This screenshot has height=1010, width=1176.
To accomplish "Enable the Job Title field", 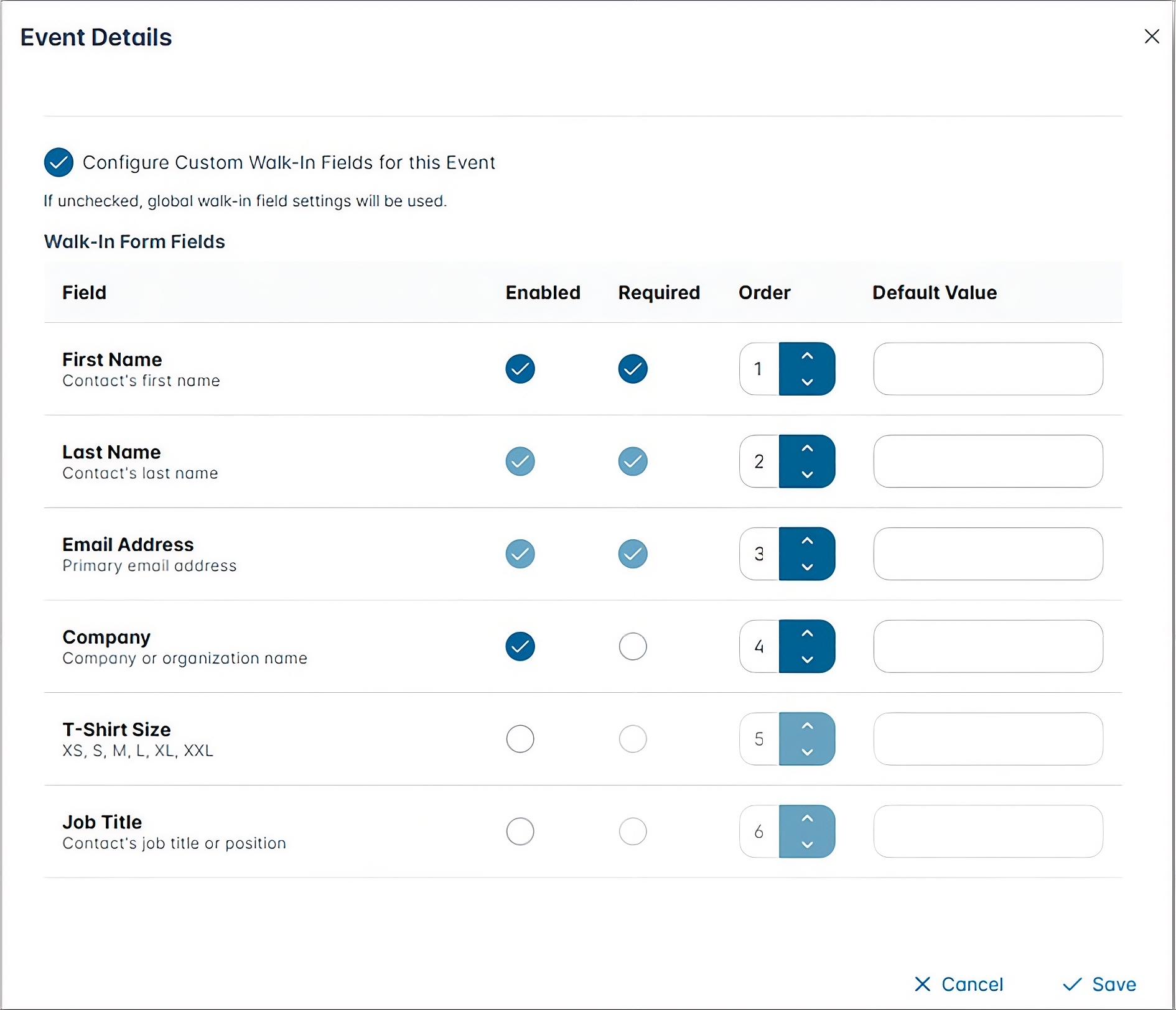I will (520, 832).
